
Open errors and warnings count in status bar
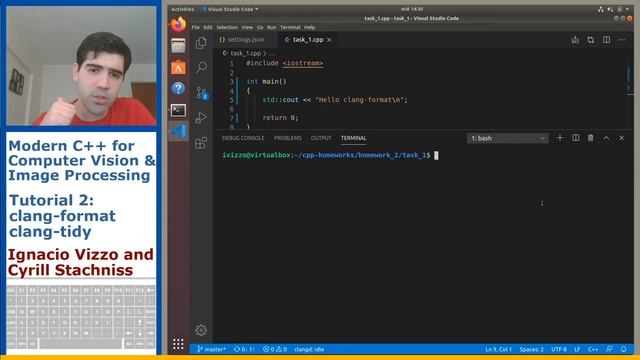click(x=275, y=349)
